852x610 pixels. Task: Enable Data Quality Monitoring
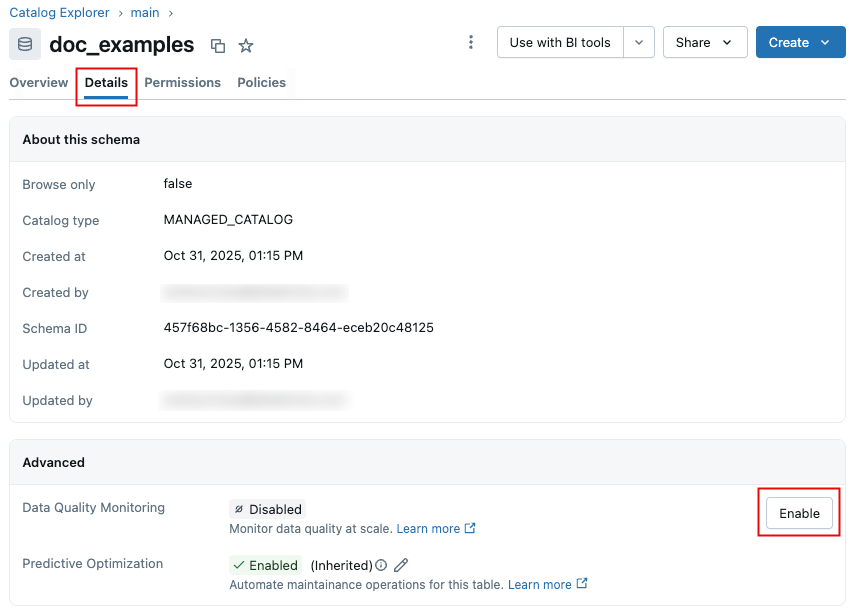pyautogui.click(x=799, y=513)
